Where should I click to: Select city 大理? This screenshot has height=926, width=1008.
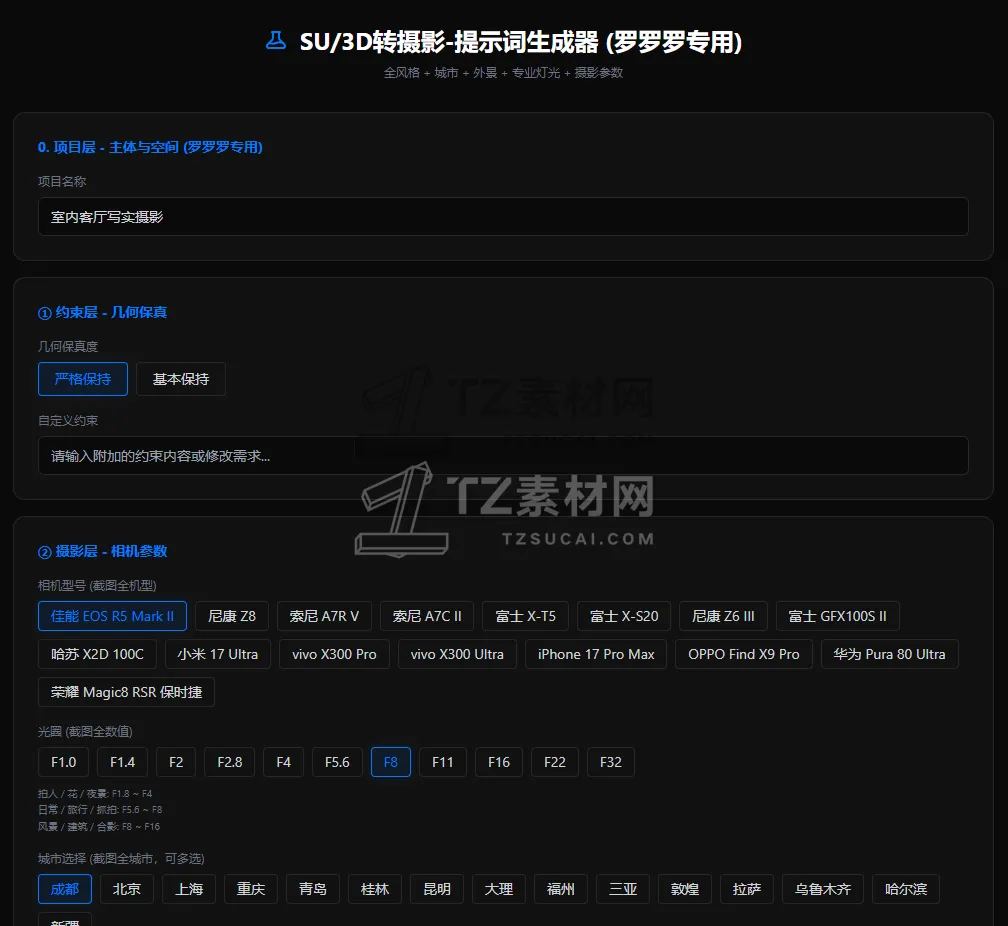(499, 889)
